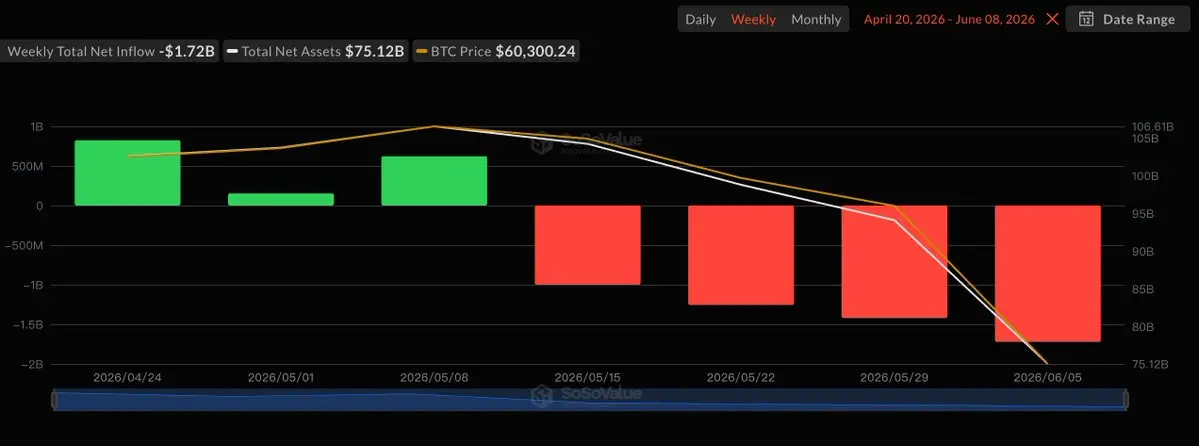
Task: Click the calendar icon in Date Range
Action: coord(1085,19)
